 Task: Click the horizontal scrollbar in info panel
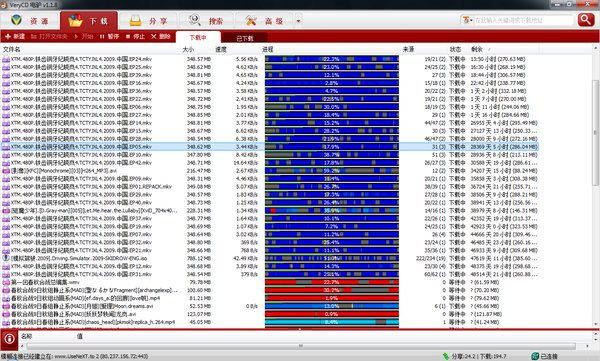[x=300, y=346]
